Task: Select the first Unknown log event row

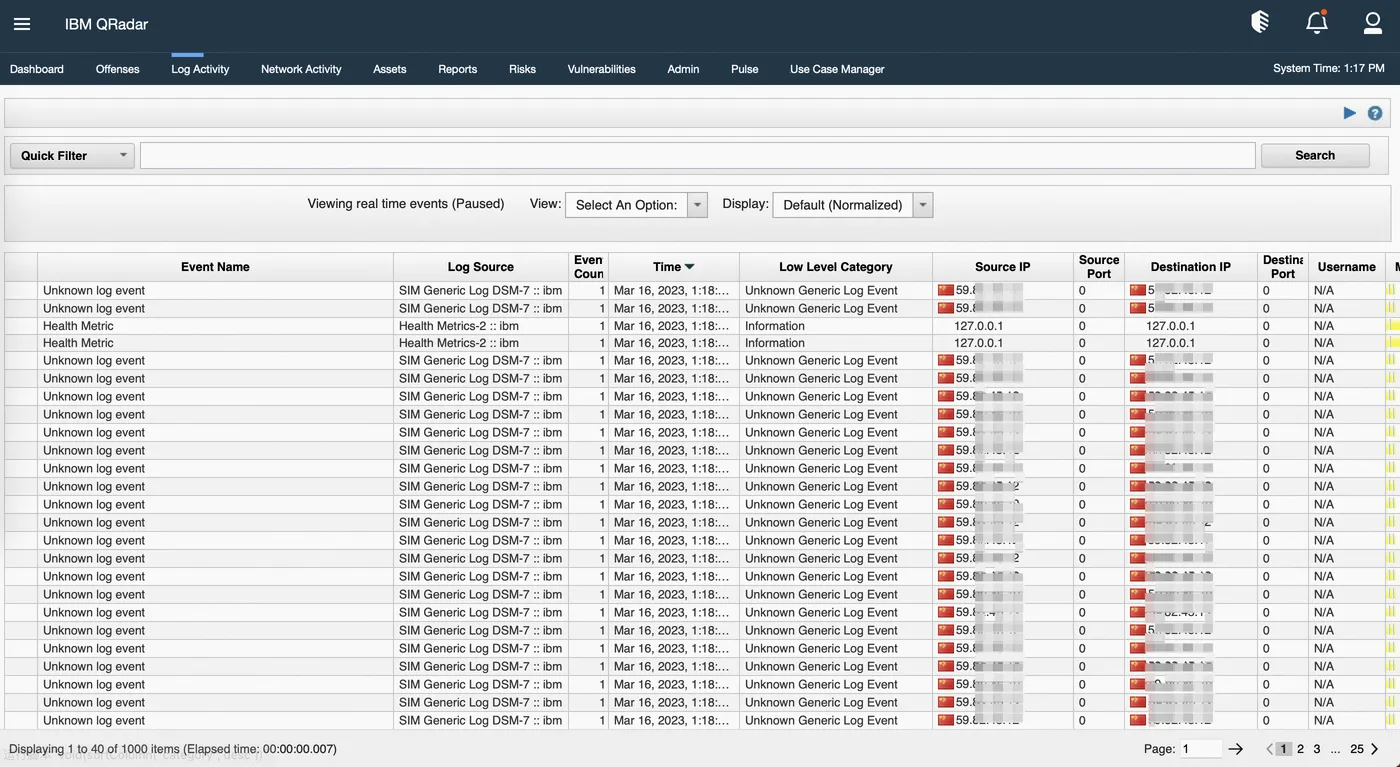Action: click(700, 290)
